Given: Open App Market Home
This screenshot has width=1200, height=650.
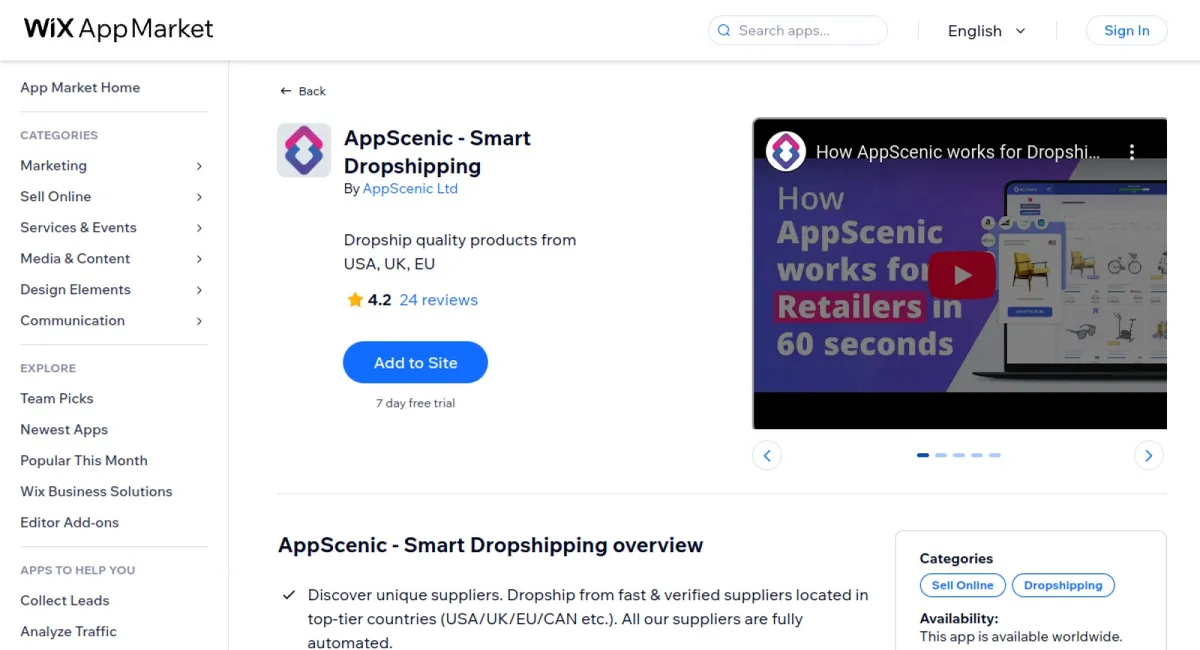Looking at the screenshot, I should click(80, 88).
